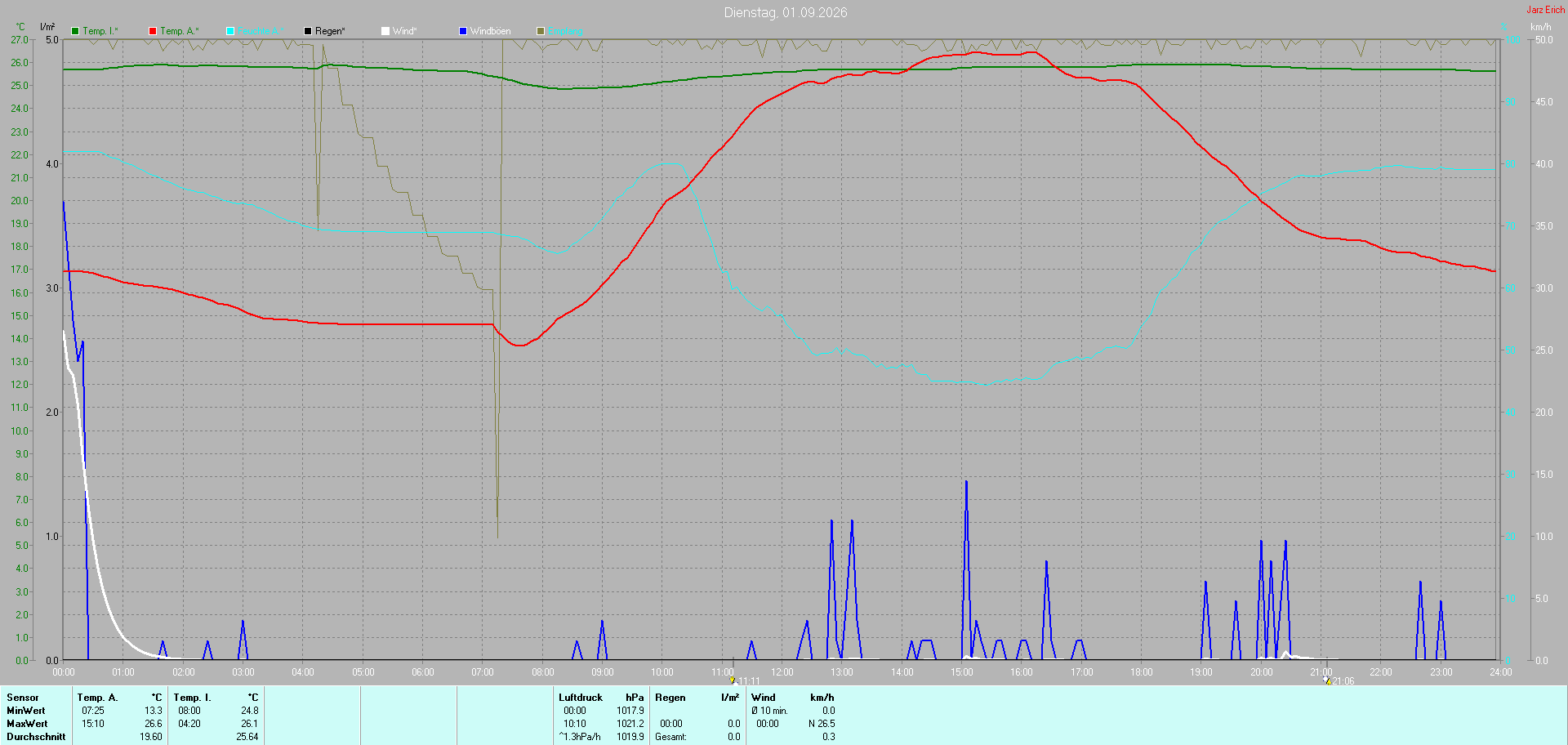The width and height of the screenshot is (1568, 745).
Task: Click the Durchschnitt value 19.60
Action: pos(151,737)
